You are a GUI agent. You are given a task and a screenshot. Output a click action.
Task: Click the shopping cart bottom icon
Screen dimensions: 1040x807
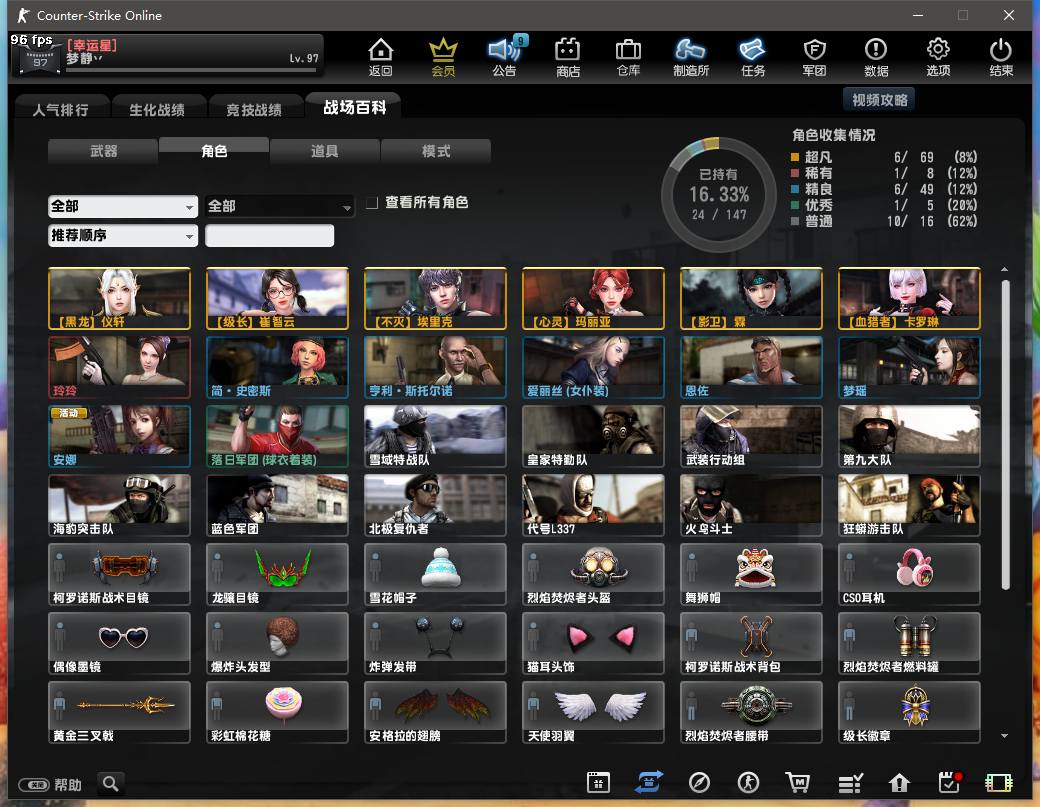pyautogui.click(x=798, y=782)
